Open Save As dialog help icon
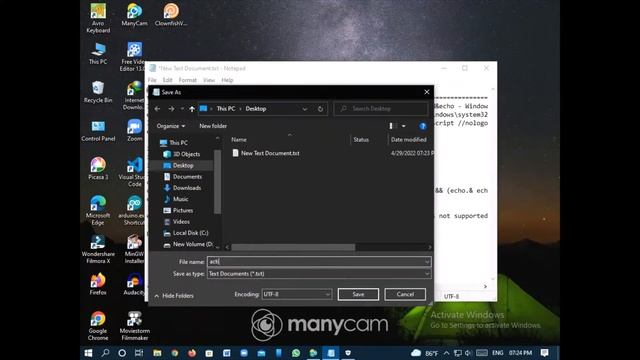Image resolution: width=640 pixels, height=360 pixels. tap(423, 126)
